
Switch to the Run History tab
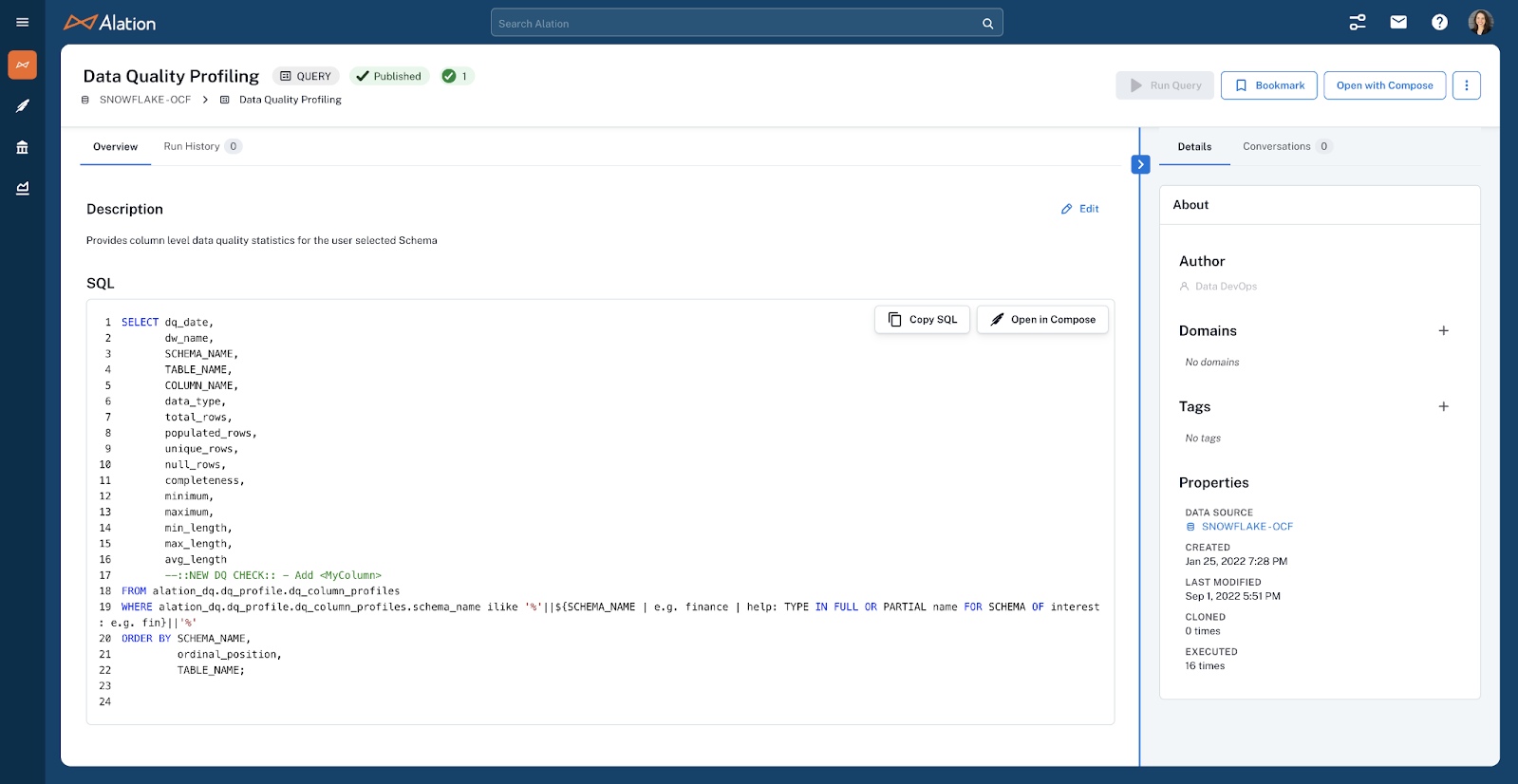coord(202,146)
